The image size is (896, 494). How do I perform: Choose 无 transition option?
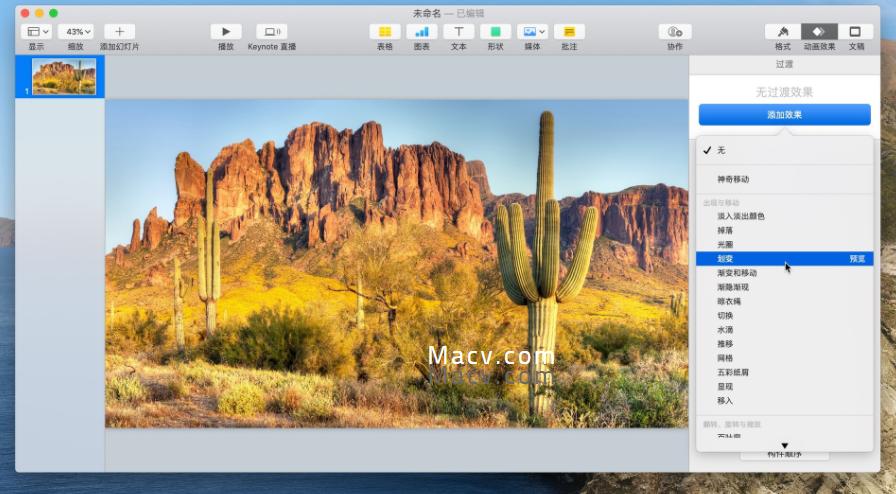(785, 150)
